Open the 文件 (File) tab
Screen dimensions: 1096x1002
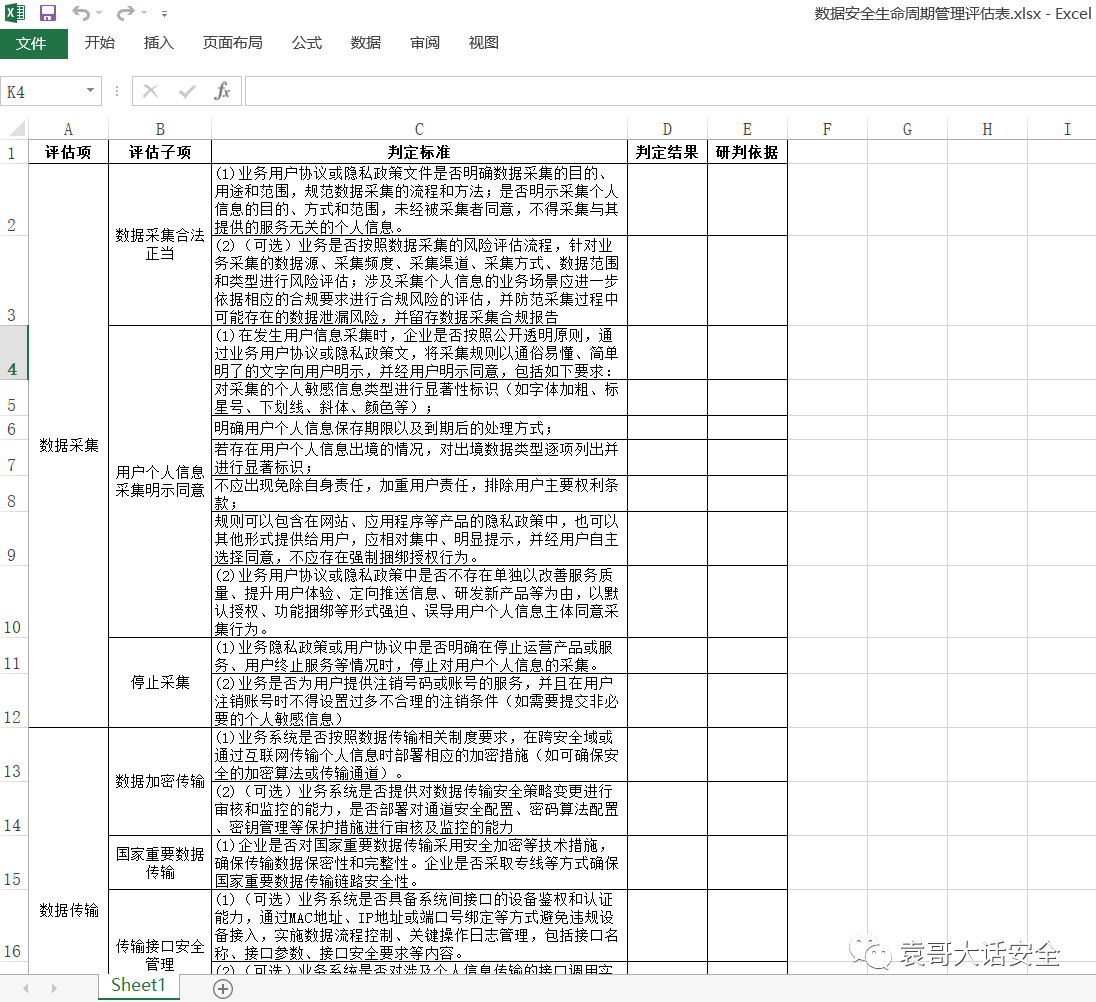click(34, 43)
